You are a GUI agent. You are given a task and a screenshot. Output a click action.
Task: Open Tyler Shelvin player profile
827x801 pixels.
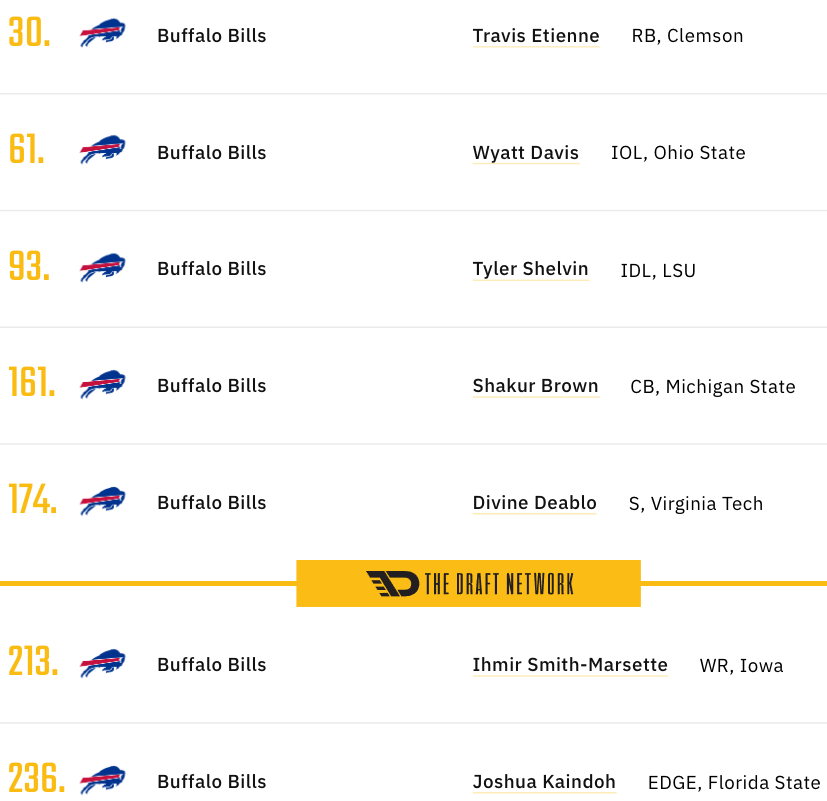[531, 269]
